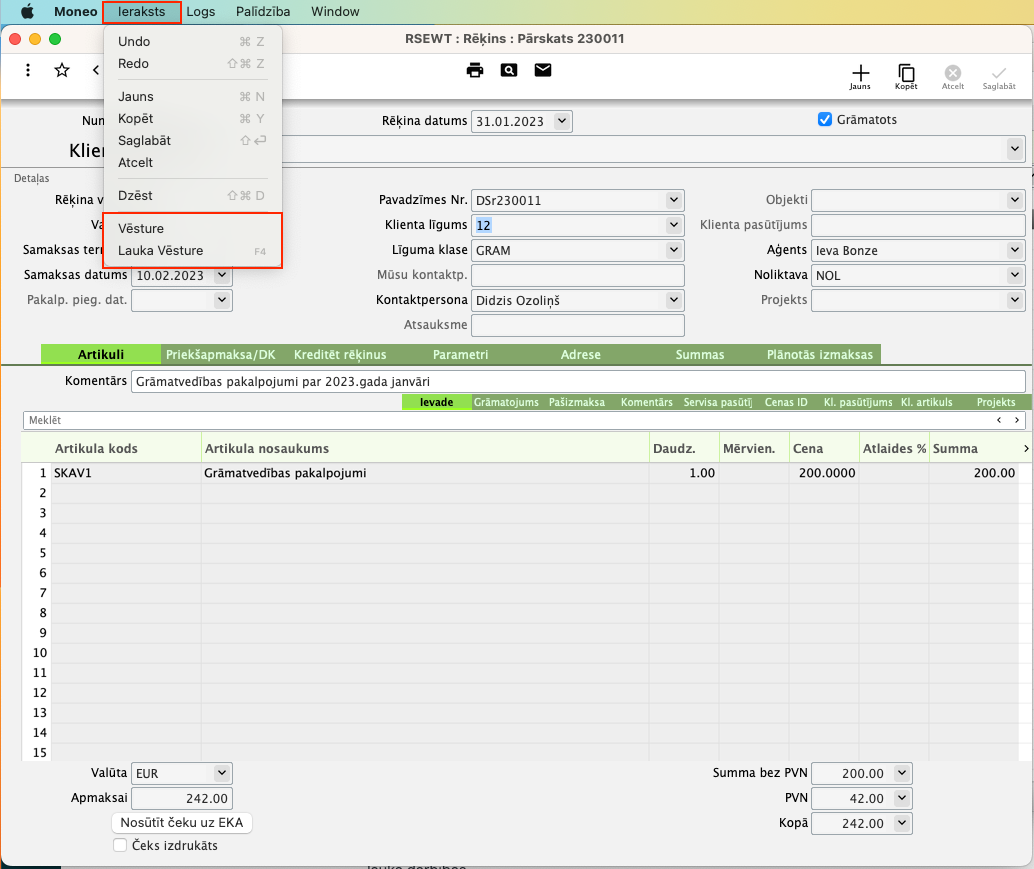
Task: Open the Rēķina datums dropdown
Action: pyautogui.click(x=561, y=121)
